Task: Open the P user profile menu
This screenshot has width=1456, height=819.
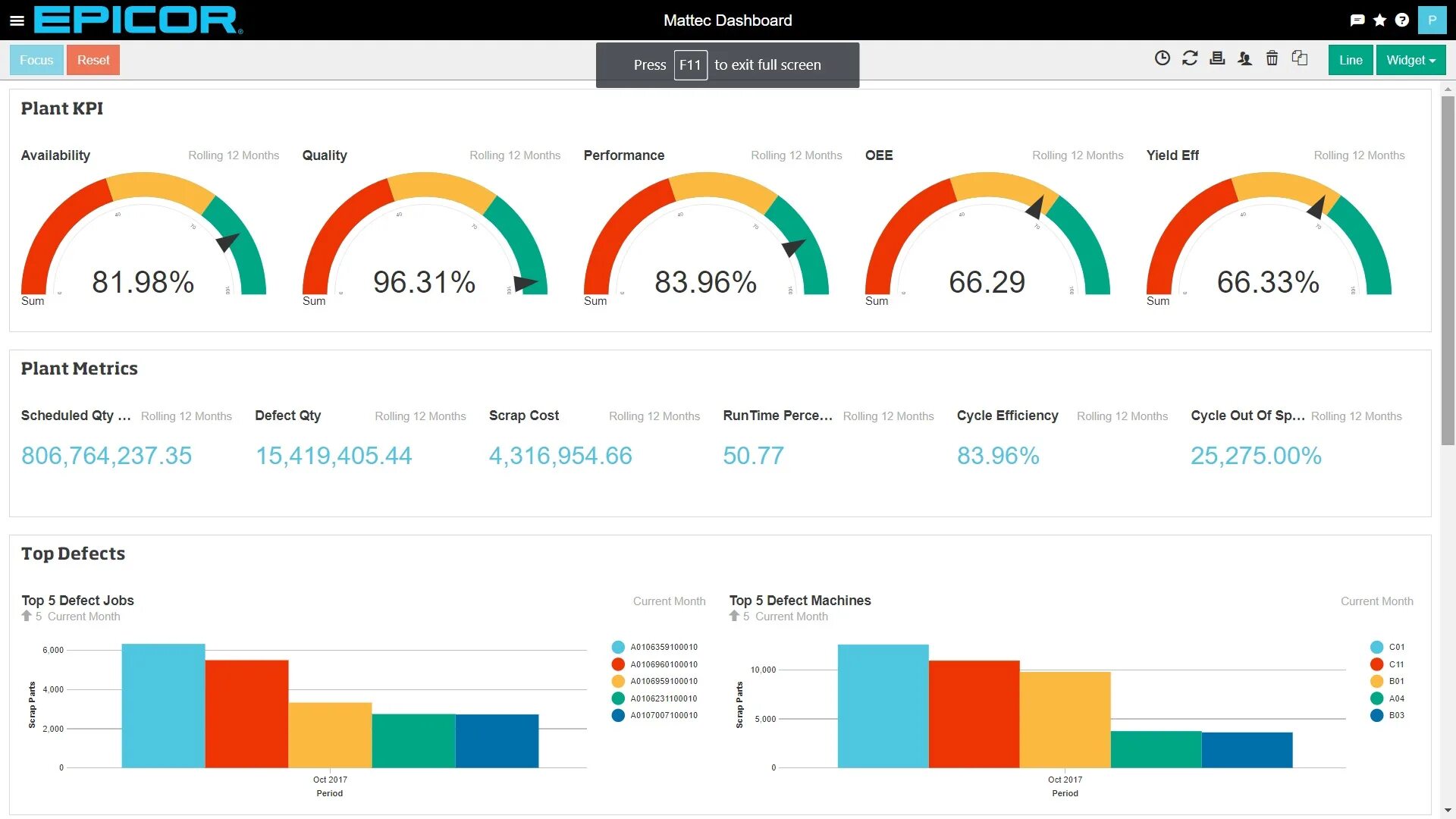Action: pyautogui.click(x=1432, y=20)
